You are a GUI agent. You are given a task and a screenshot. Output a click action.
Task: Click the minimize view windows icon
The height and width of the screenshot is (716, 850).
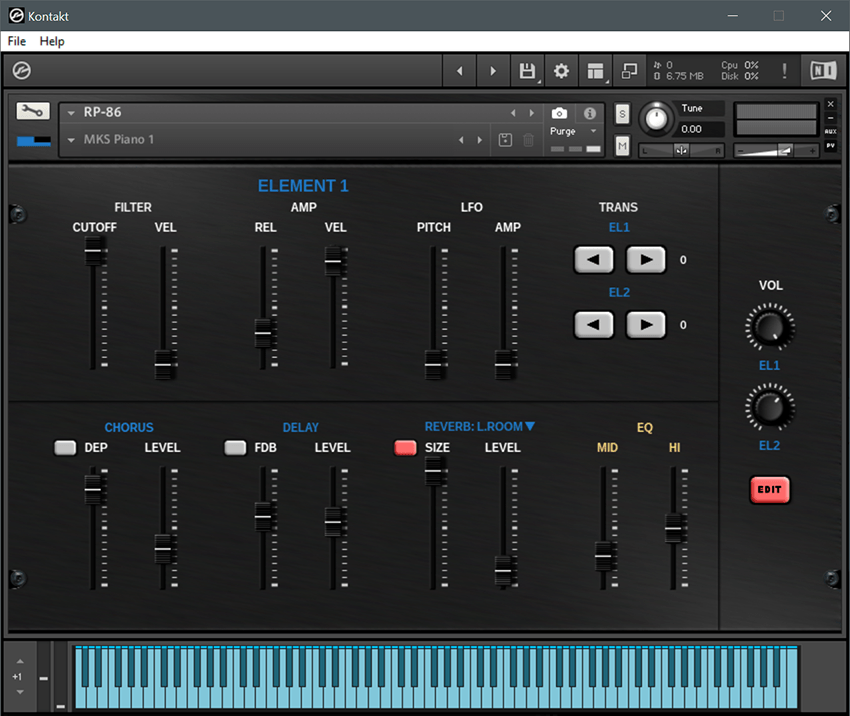click(629, 71)
